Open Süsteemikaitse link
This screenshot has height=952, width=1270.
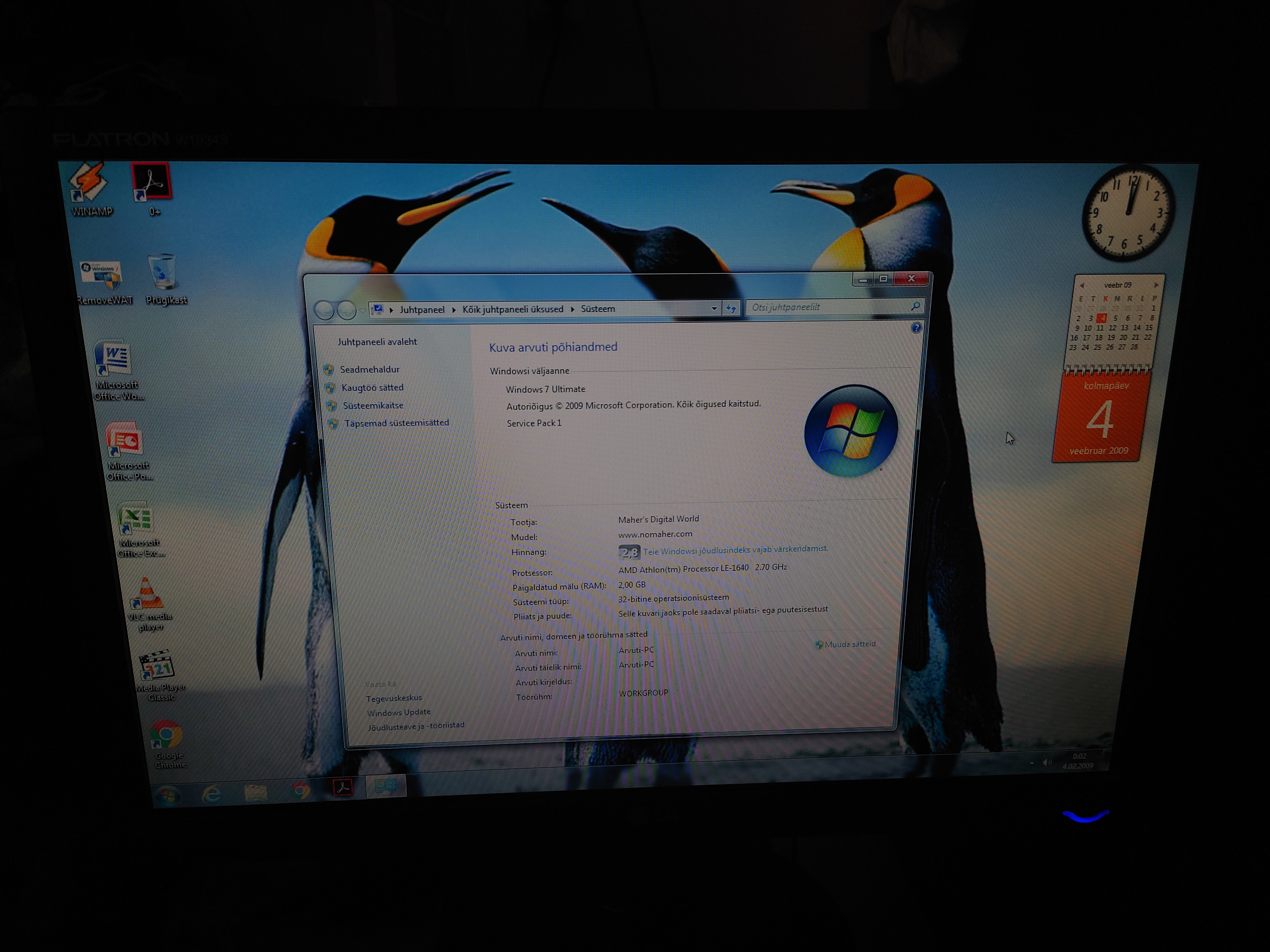click(373, 405)
